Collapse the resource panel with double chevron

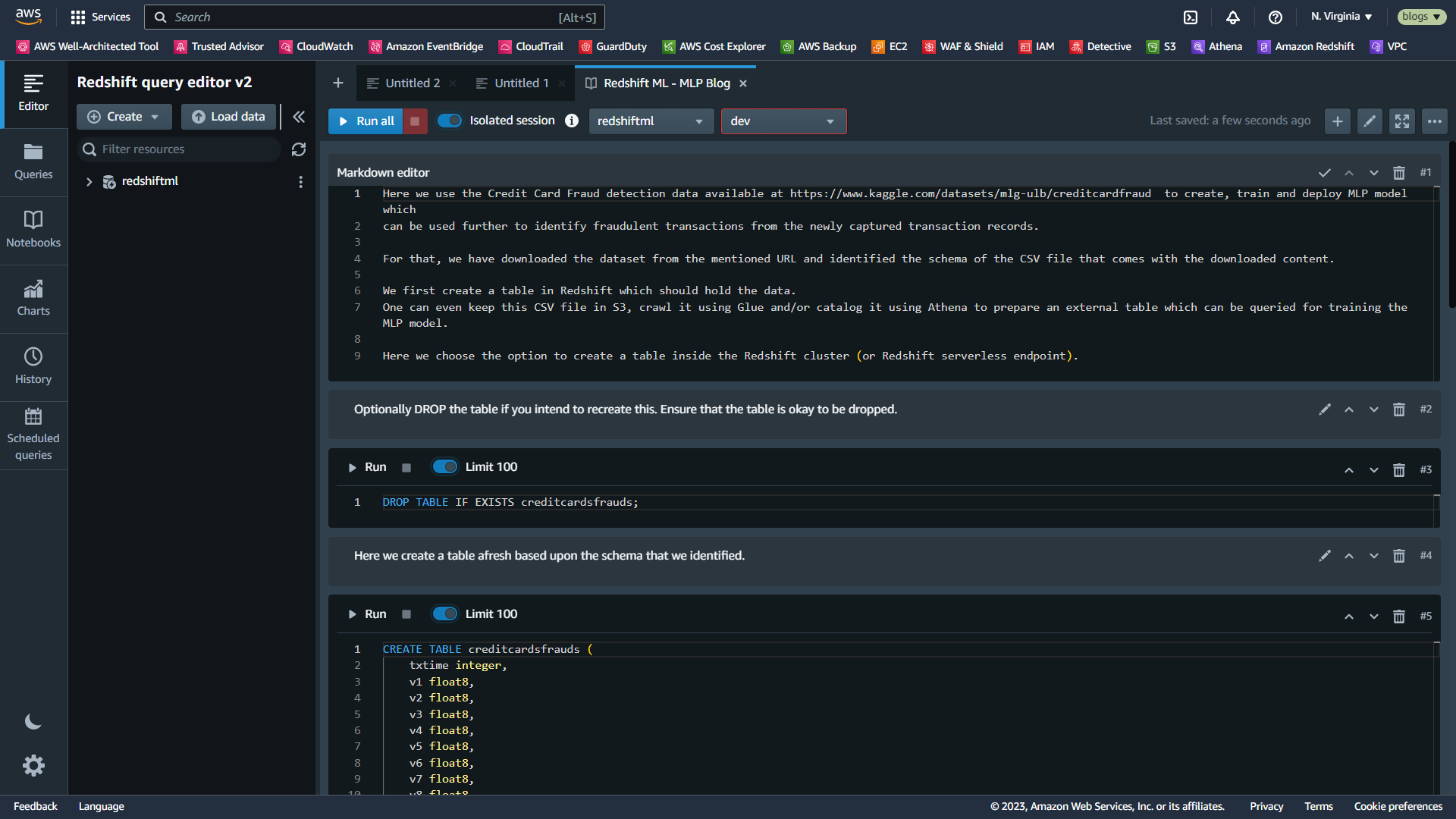[x=299, y=117]
